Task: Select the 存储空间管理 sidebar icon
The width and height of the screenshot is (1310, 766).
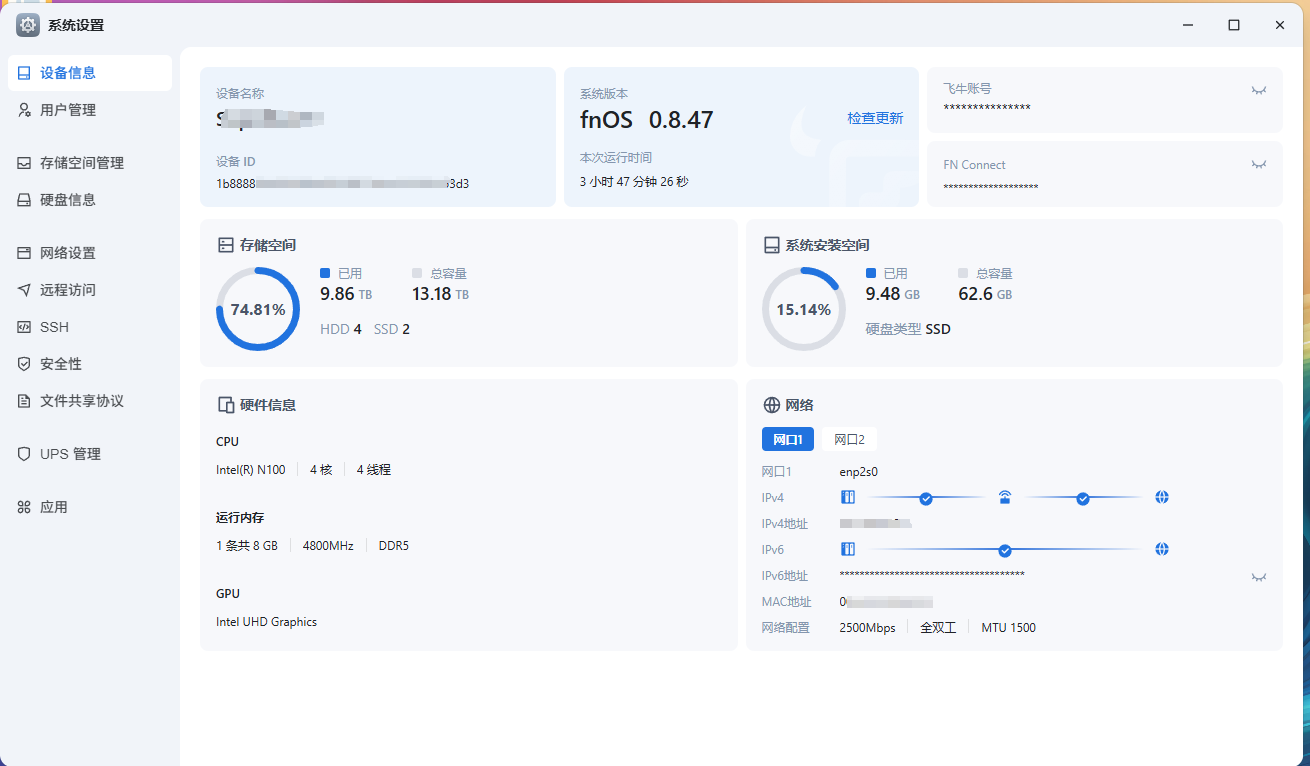Action: [x=24, y=163]
